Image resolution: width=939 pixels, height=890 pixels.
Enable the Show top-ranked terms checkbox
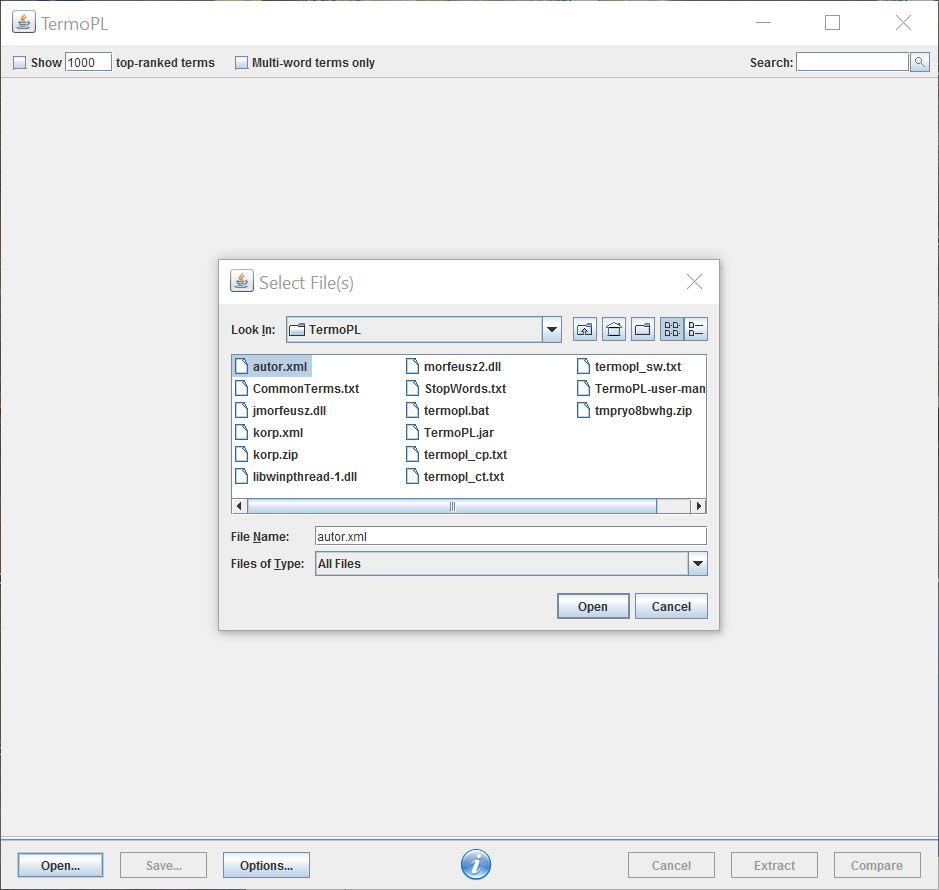click(x=20, y=62)
